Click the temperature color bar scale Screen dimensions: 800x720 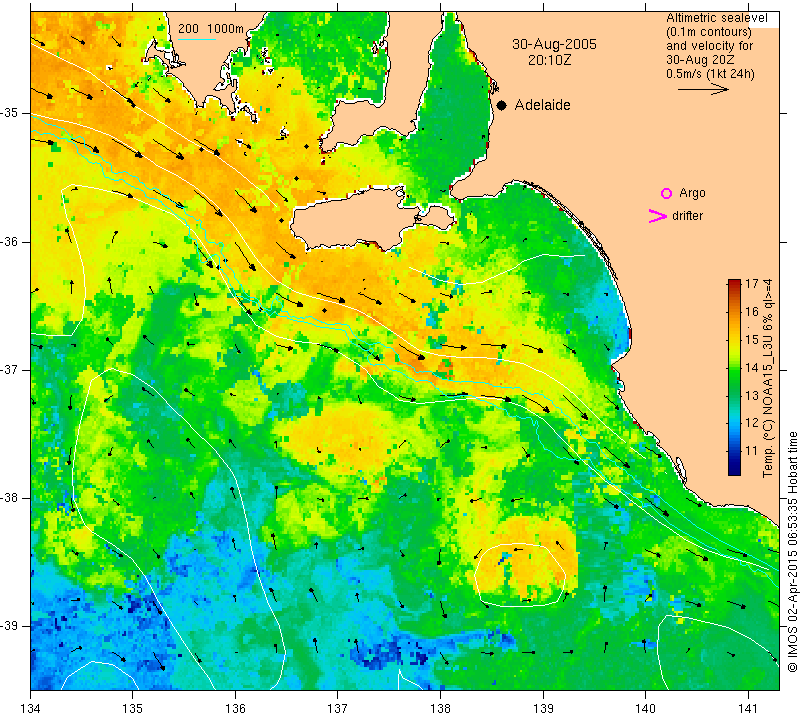(734, 377)
